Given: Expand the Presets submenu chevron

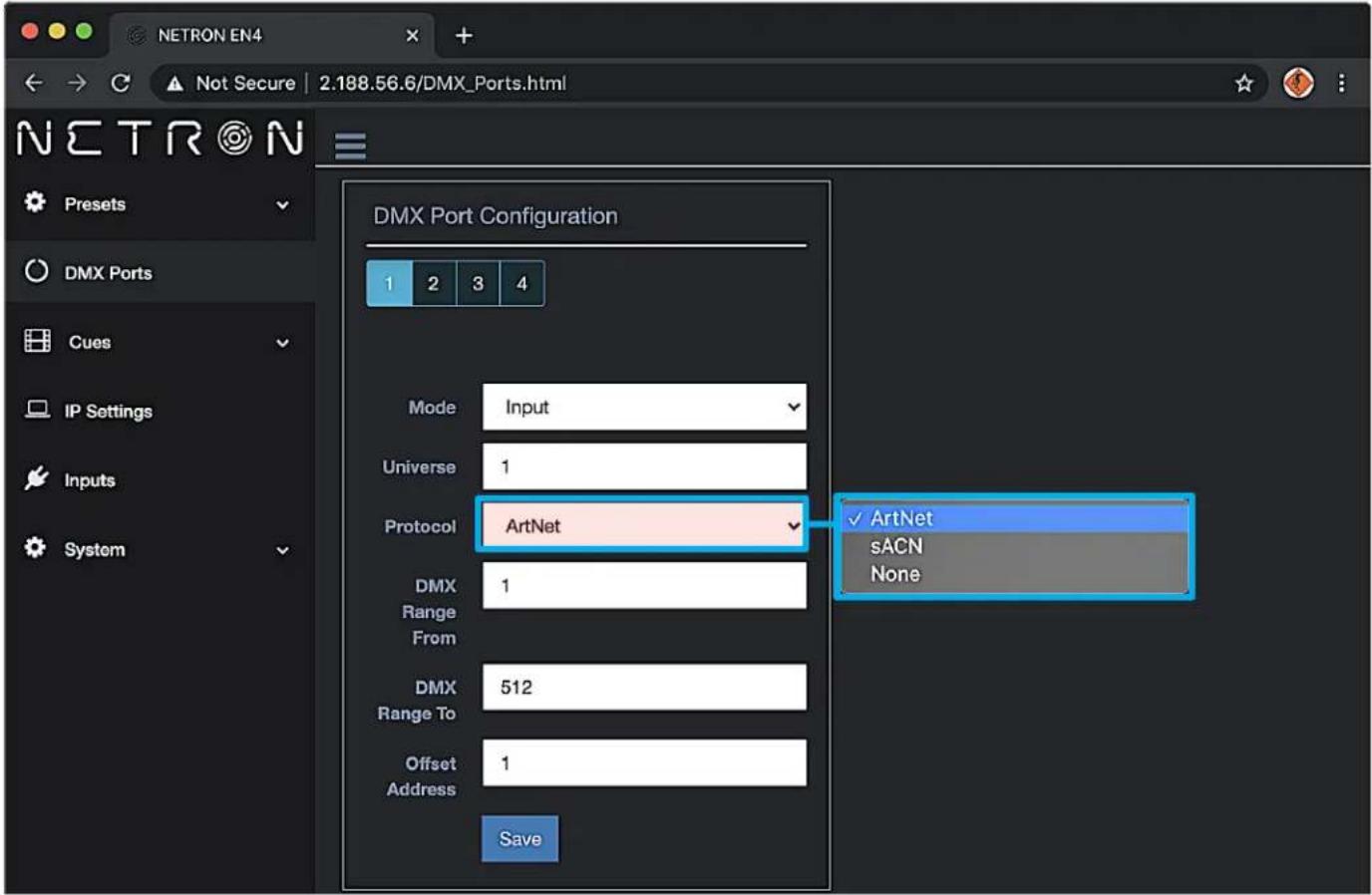Looking at the screenshot, I should 282,204.
